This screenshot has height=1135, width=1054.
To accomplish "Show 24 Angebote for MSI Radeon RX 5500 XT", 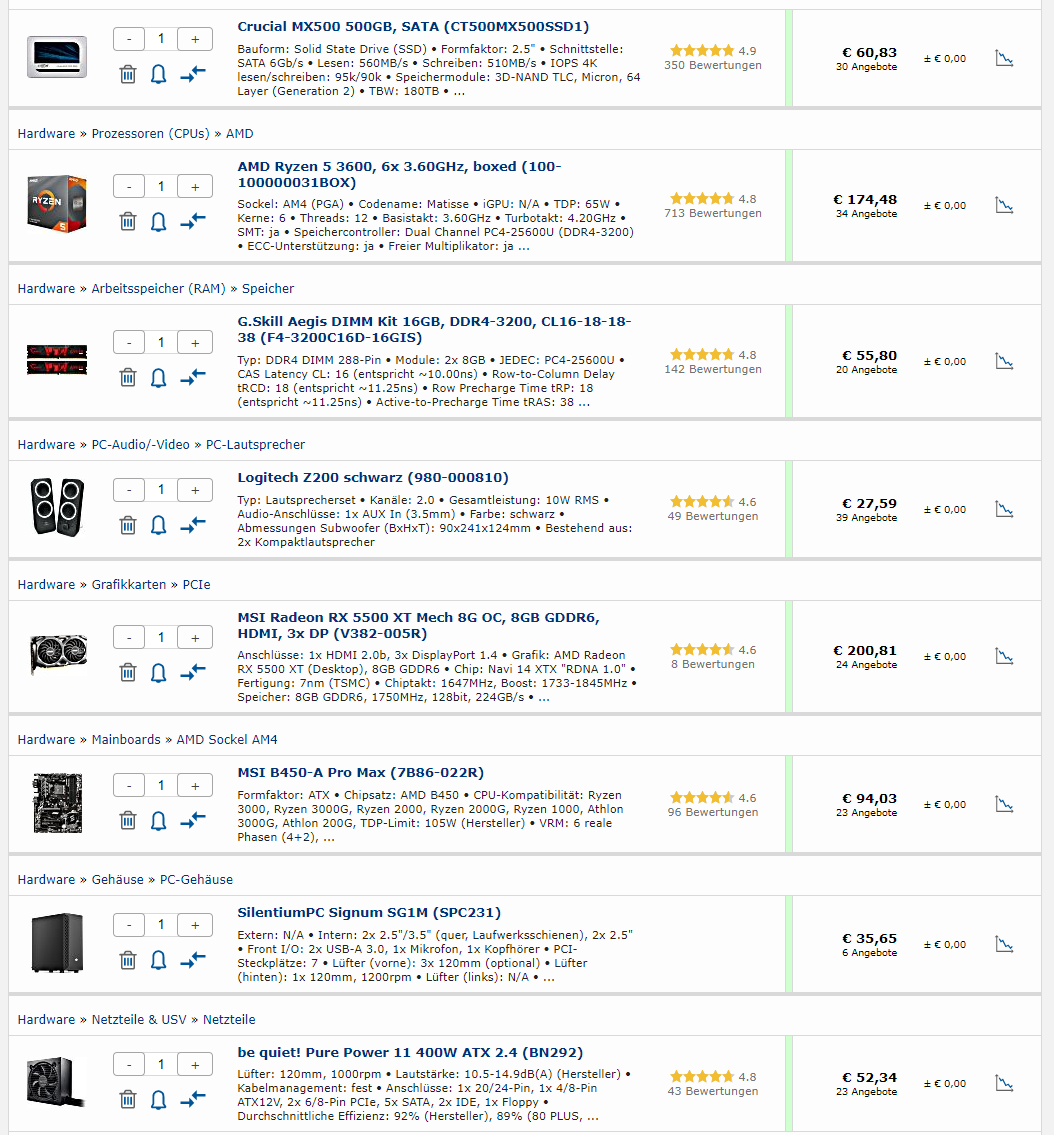I will (867, 664).
